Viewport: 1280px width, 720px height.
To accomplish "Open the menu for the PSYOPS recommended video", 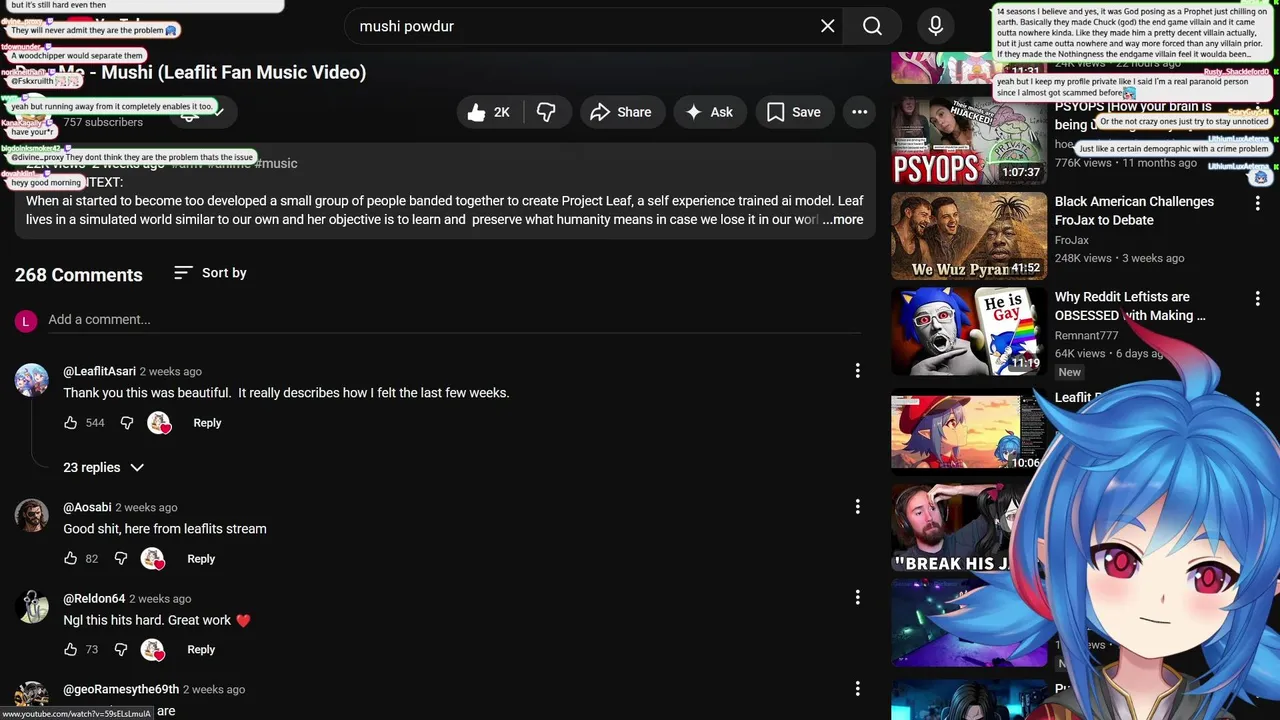I will tap(1258, 108).
